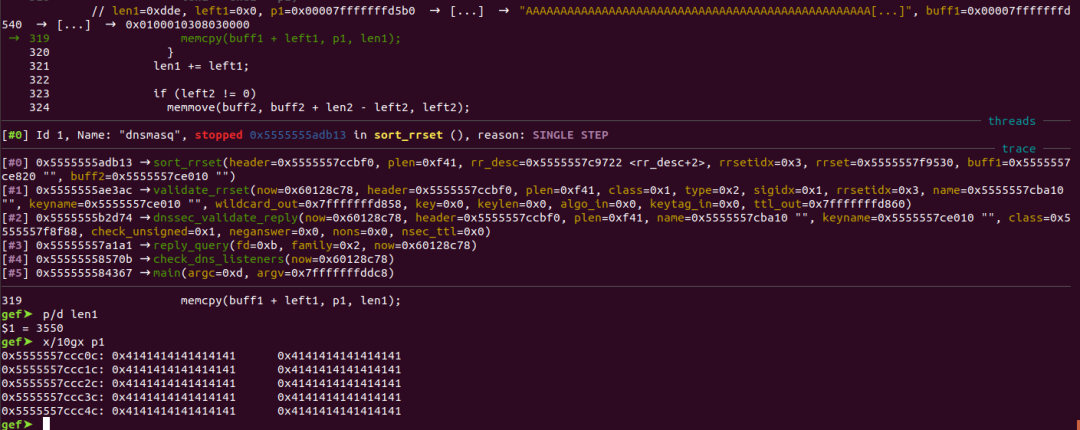Click the final empty gef prompt line
1080x430 pixels.
tap(45, 424)
